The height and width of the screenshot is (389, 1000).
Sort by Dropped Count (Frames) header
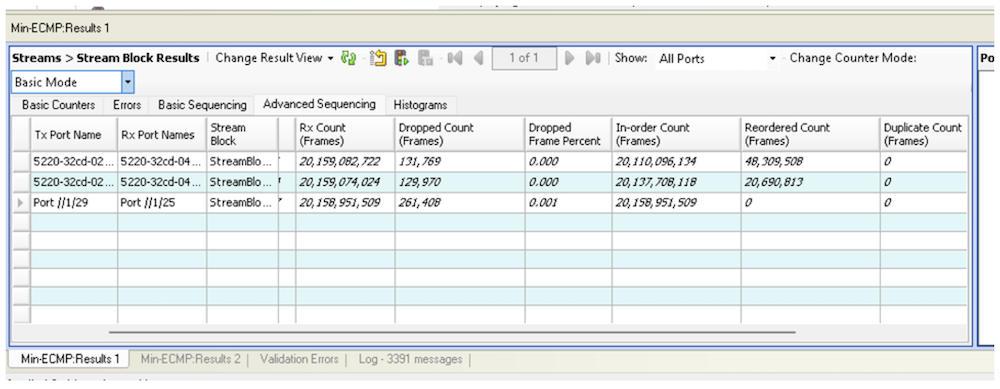coord(459,134)
